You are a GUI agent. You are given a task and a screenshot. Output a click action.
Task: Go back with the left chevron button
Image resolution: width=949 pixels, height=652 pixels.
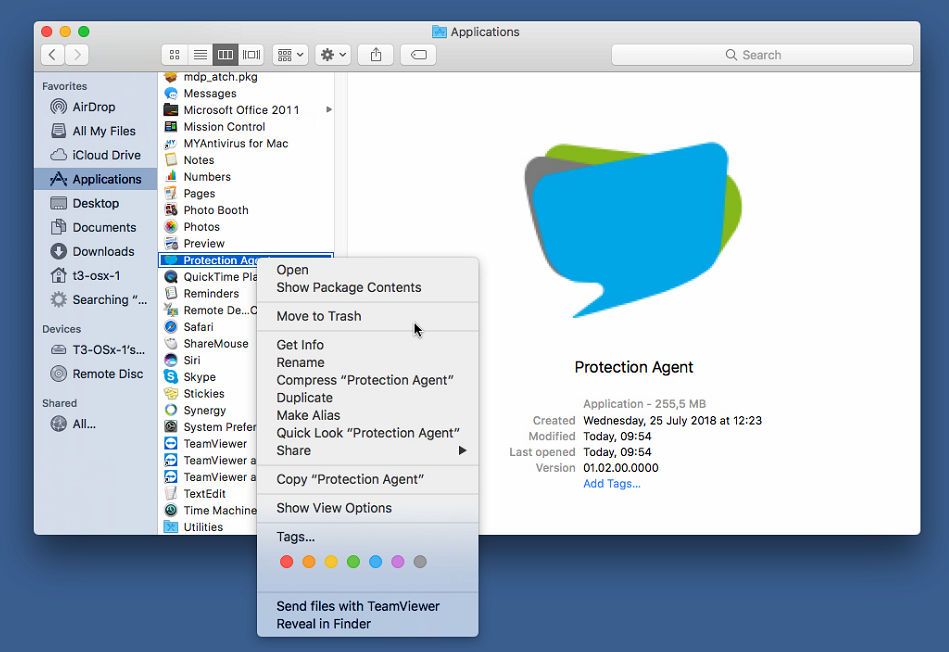point(53,54)
